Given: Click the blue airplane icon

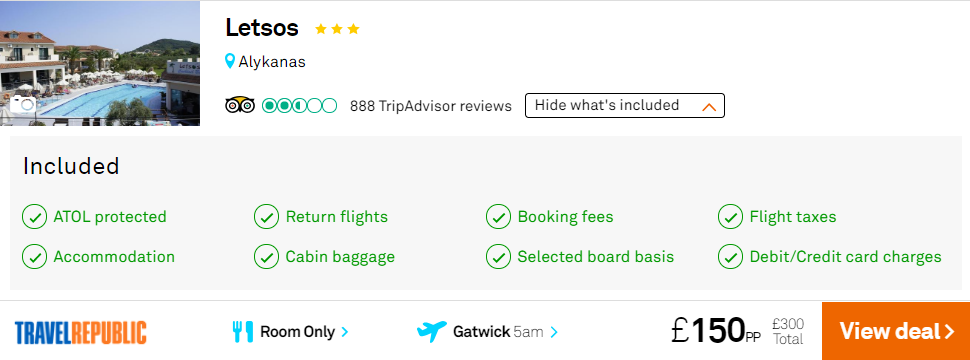Looking at the screenshot, I should pyautogui.click(x=431, y=332).
